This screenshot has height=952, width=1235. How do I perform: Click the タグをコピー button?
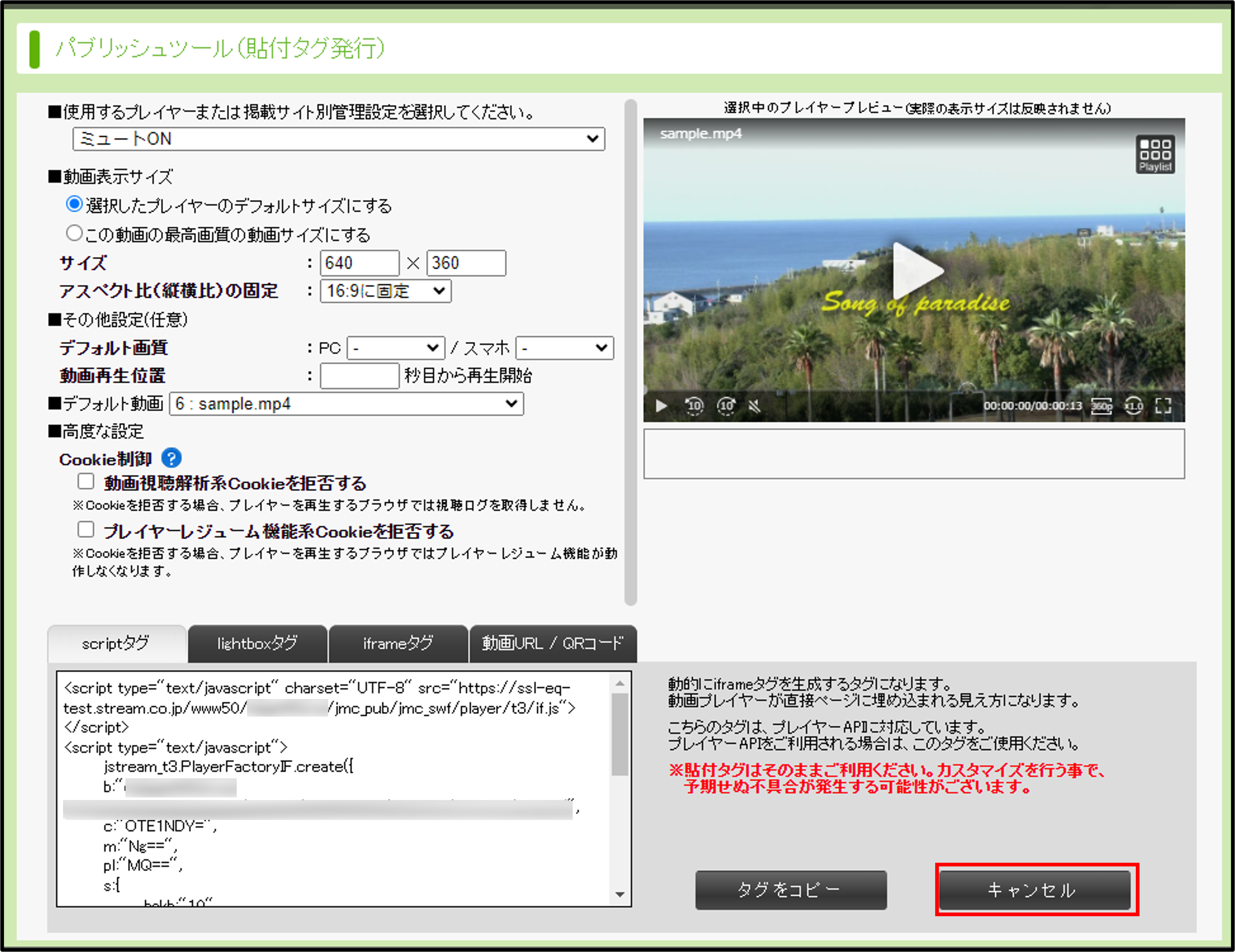pos(791,890)
